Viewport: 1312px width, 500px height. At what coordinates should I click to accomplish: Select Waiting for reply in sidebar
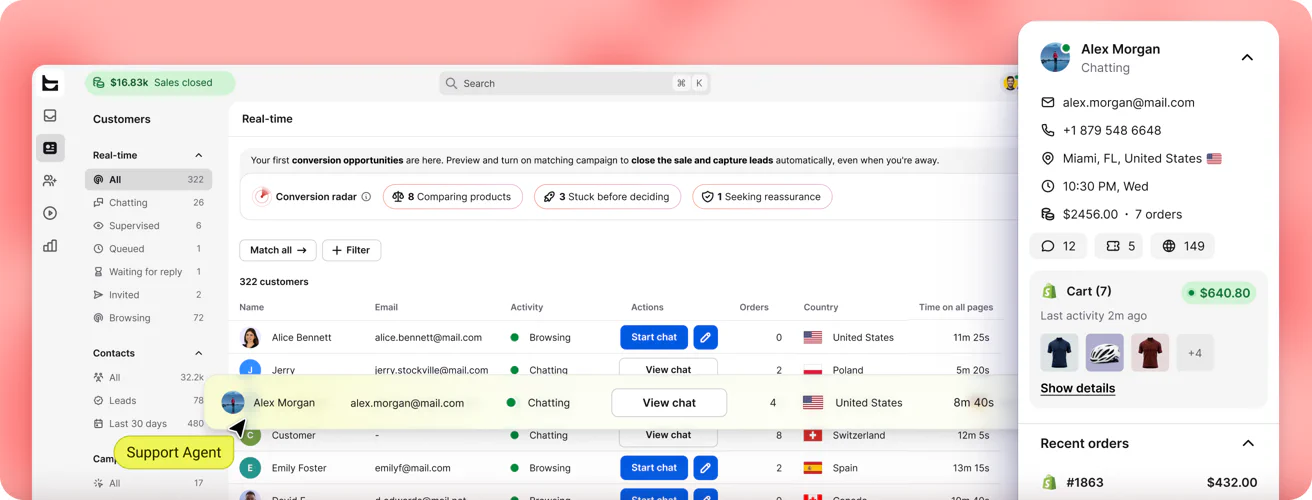pos(148,272)
